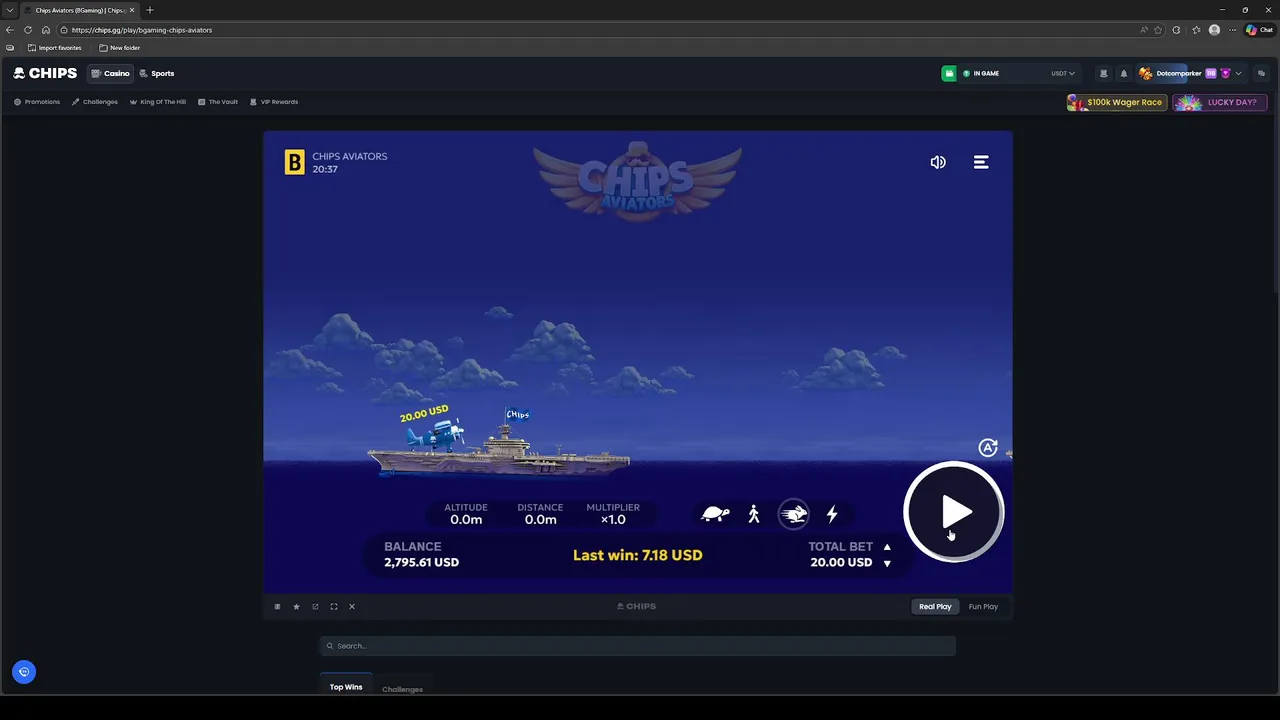Go to the browser home page
The height and width of the screenshot is (720, 1280).
click(x=45, y=30)
